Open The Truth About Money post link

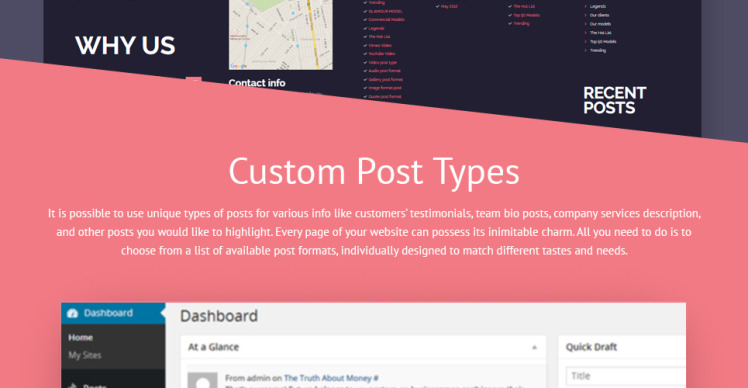[x=331, y=378]
